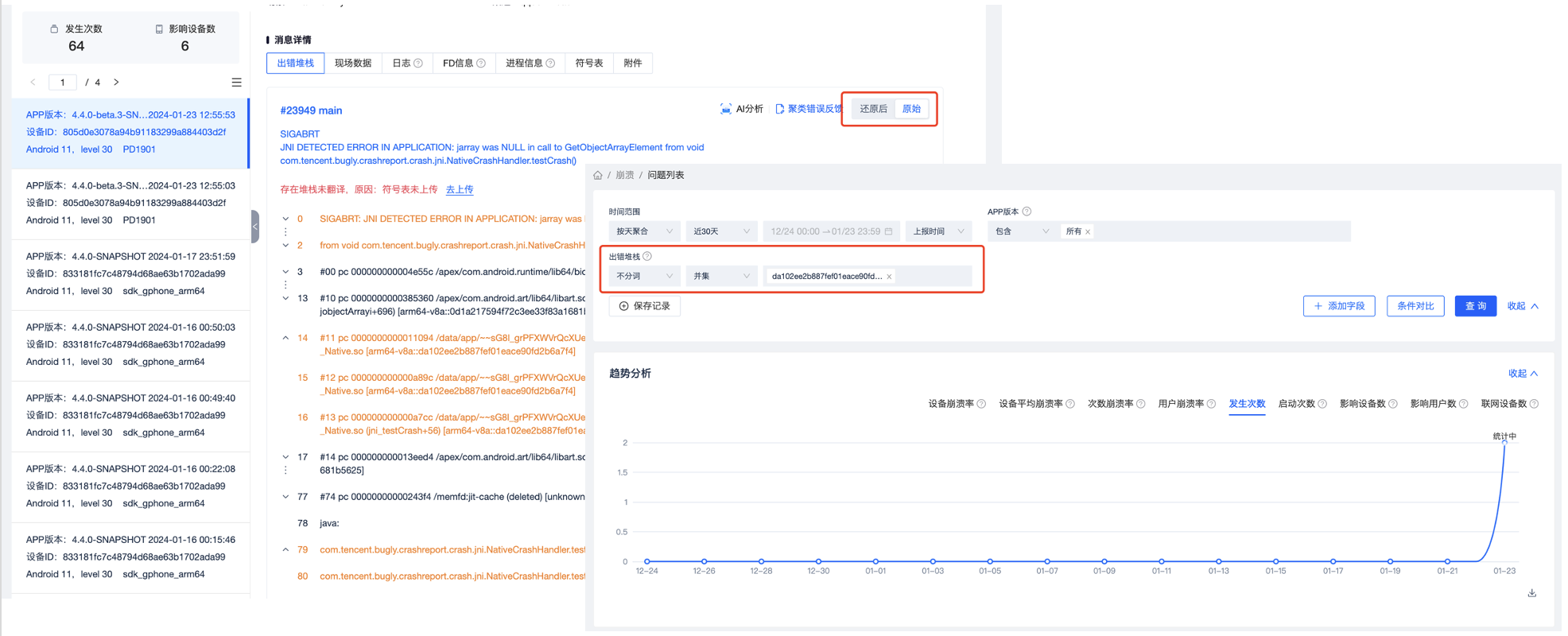
Task: Click help icon beside FD信息 tab
Action: pos(481,64)
